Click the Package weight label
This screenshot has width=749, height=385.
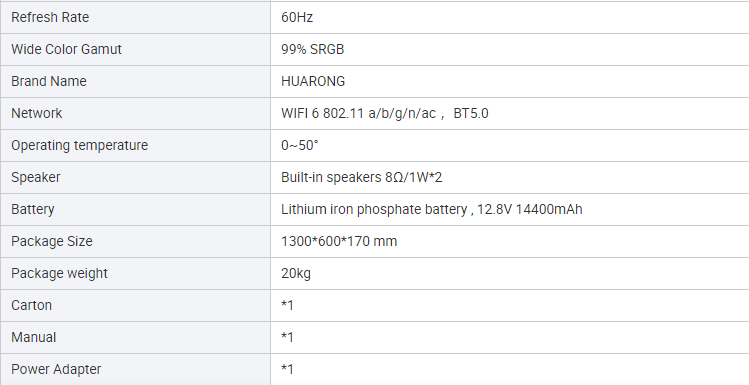click(x=59, y=273)
